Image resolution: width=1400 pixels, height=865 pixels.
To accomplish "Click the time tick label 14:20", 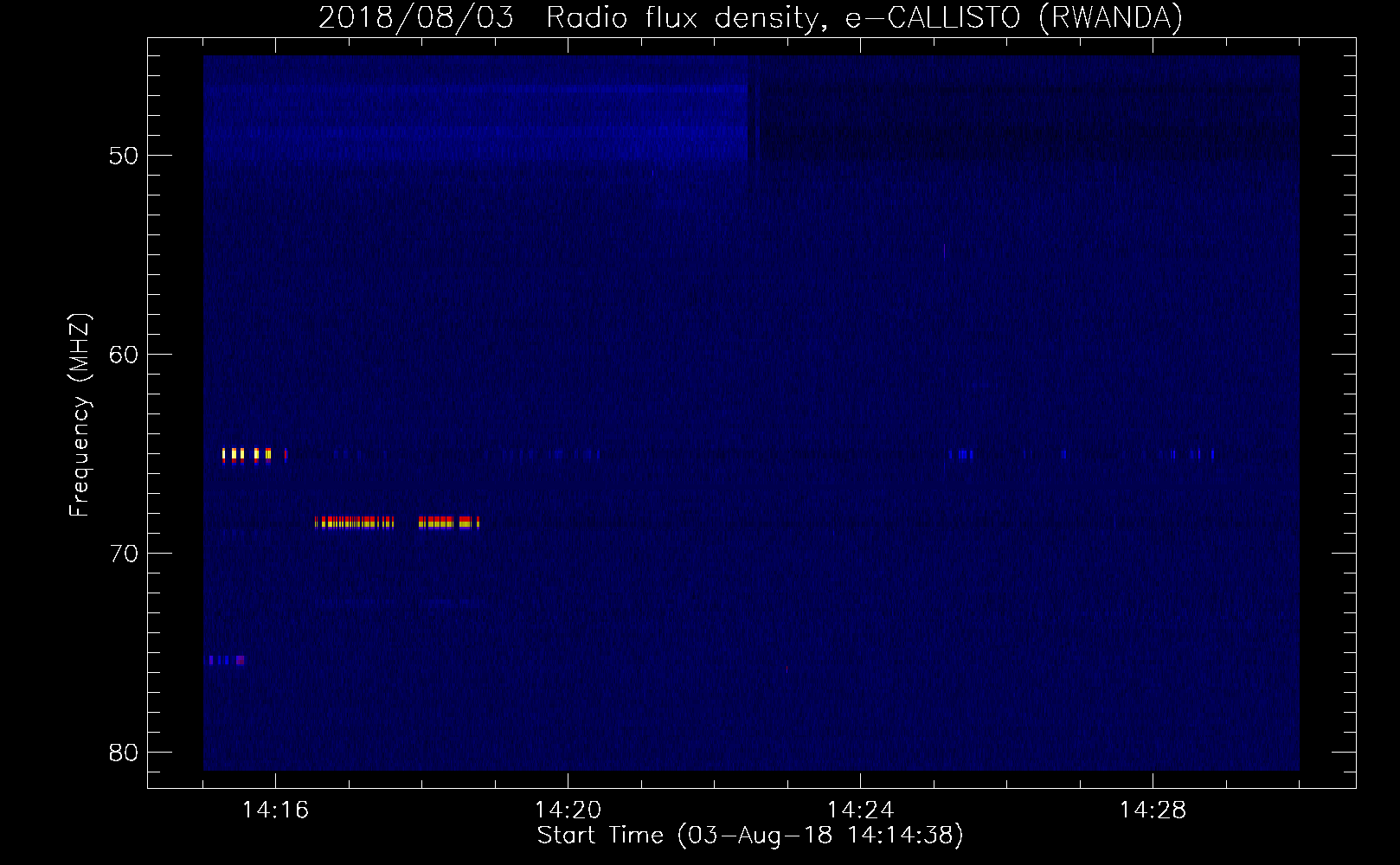I will coord(568,811).
